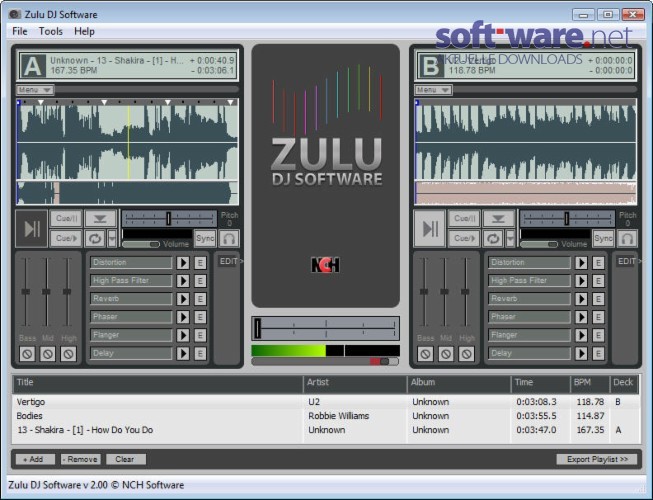Select the Shakira How Do You Do row
The width and height of the screenshot is (653, 500).
pos(326,430)
